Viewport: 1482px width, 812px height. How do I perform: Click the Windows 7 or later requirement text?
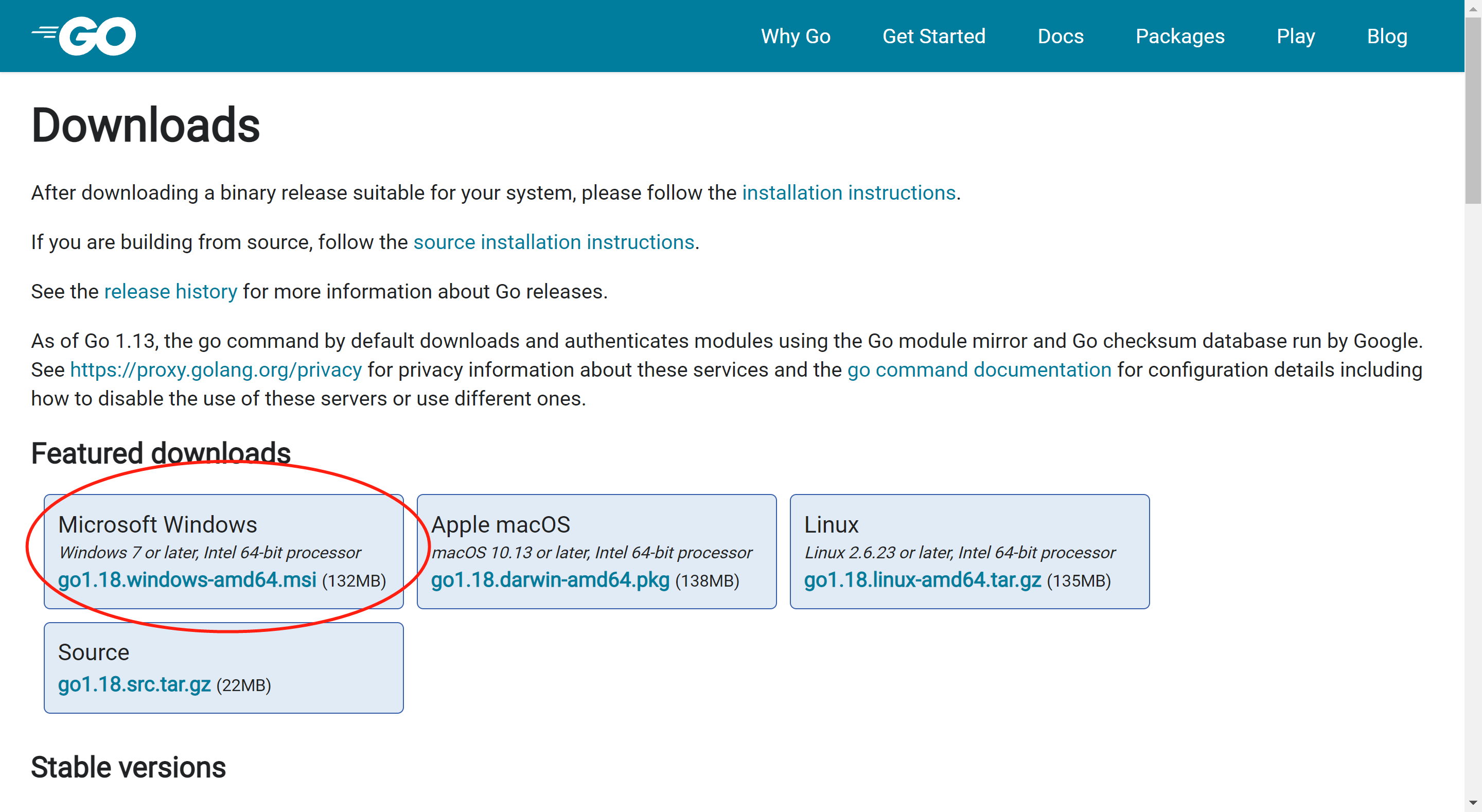pyautogui.click(x=209, y=553)
